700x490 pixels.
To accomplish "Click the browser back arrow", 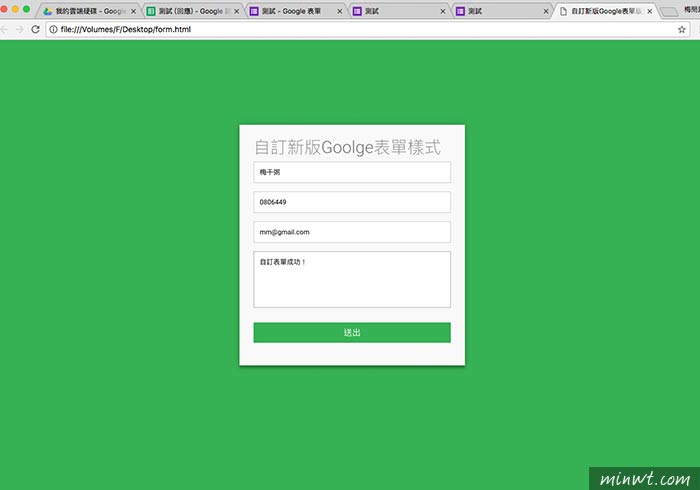I will 4,29.
